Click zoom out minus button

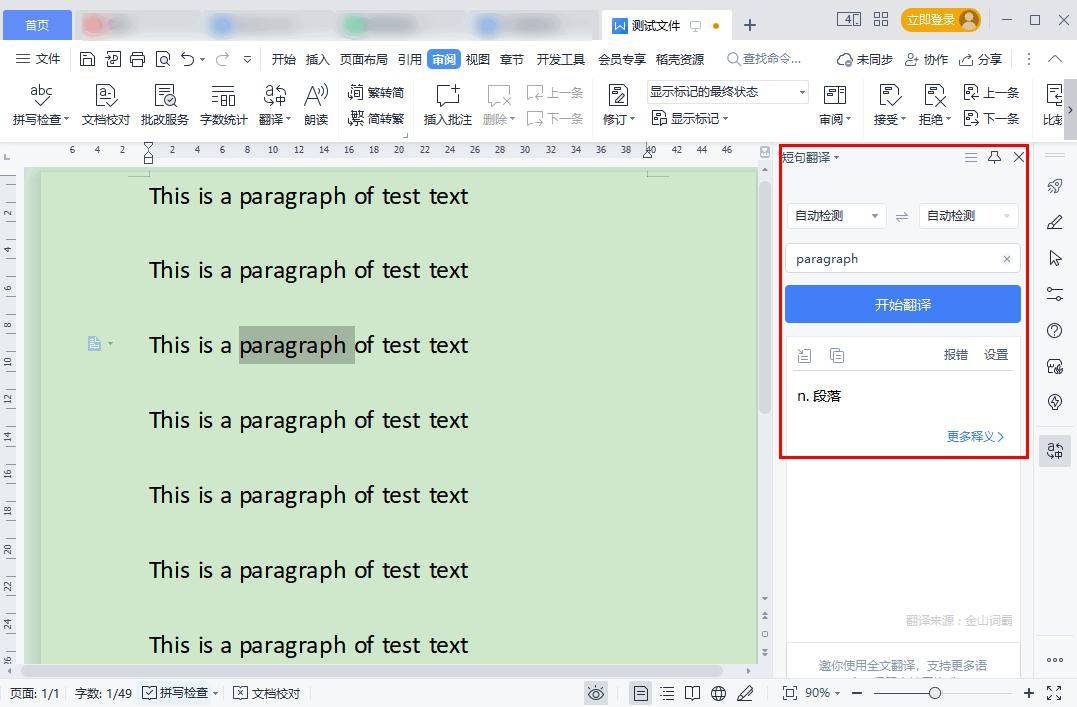coord(857,693)
